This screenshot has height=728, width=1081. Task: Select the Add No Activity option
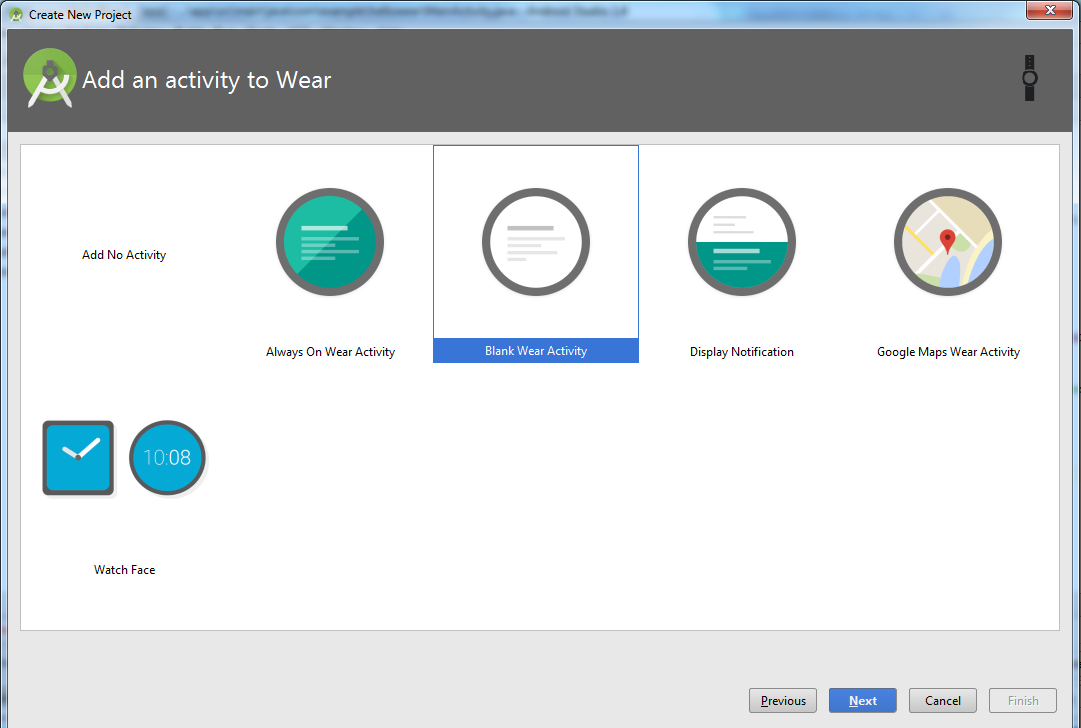pyautogui.click(x=124, y=255)
